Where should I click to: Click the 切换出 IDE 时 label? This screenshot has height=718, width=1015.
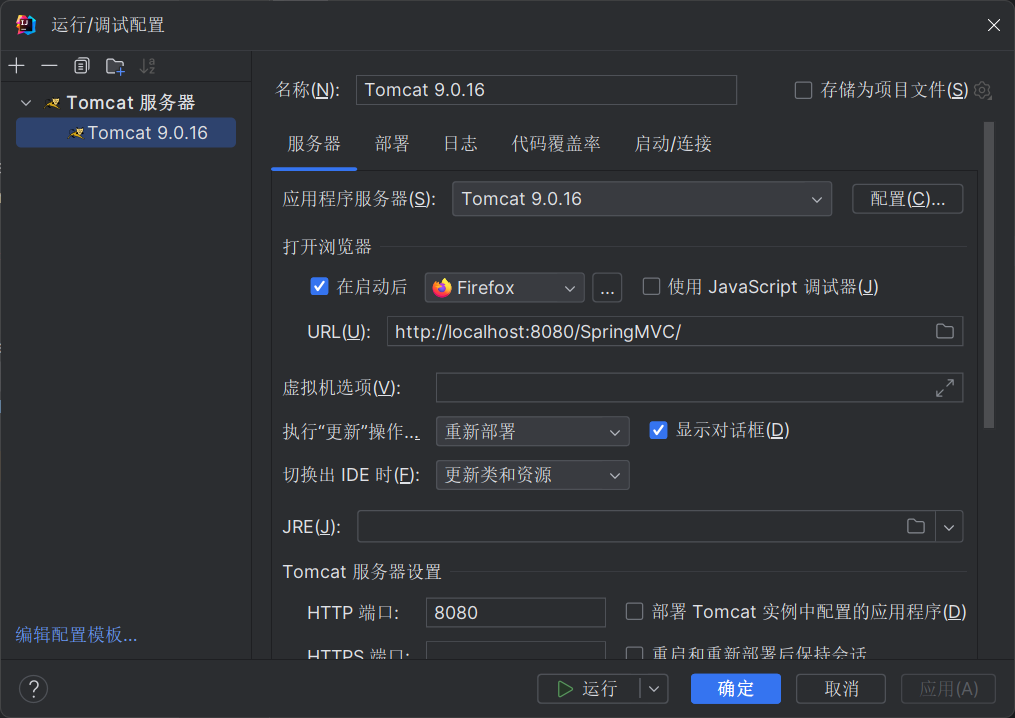351,475
